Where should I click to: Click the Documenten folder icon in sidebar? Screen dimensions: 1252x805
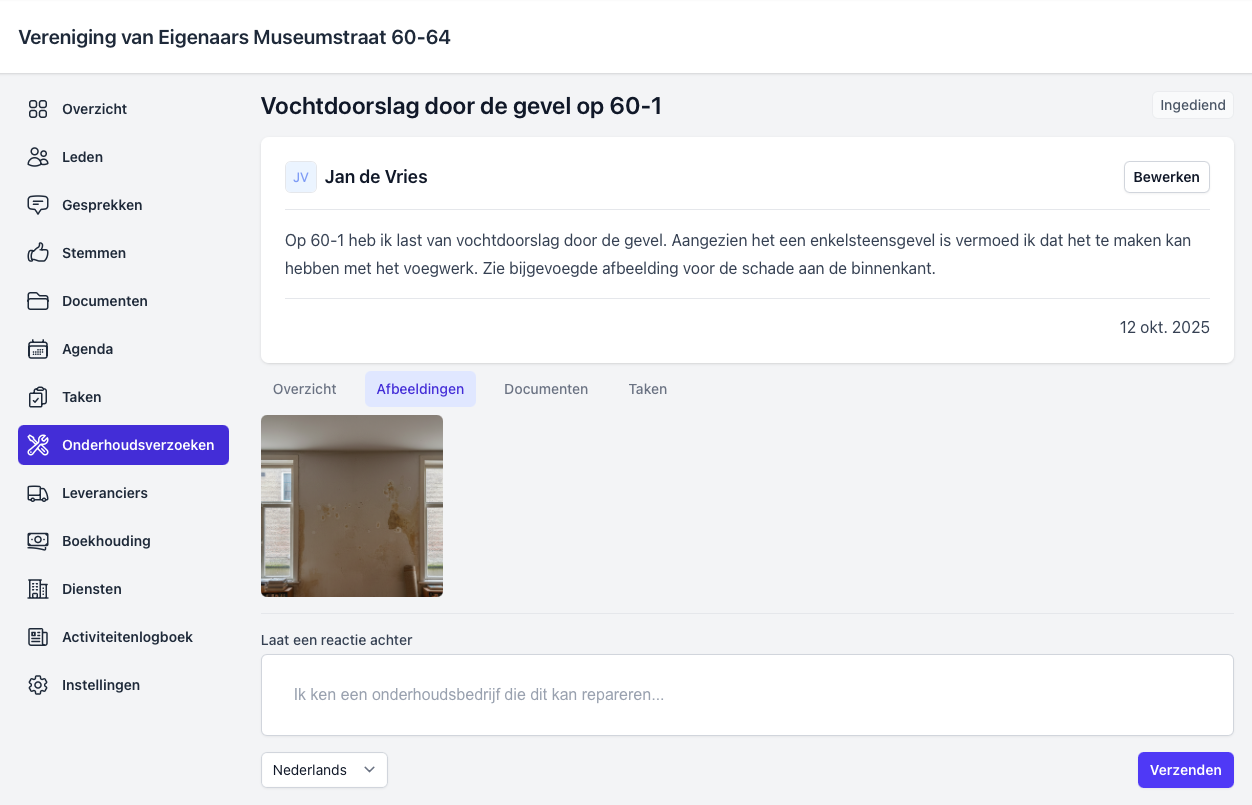(x=38, y=301)
